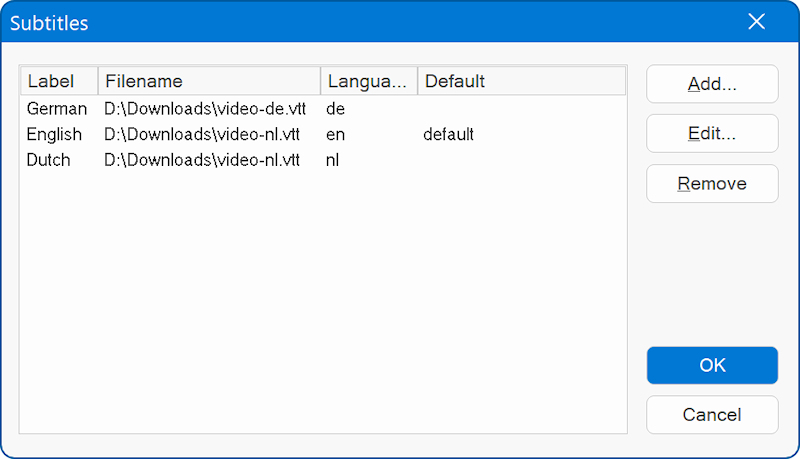Confirm with the OK button

coord(712,365)
